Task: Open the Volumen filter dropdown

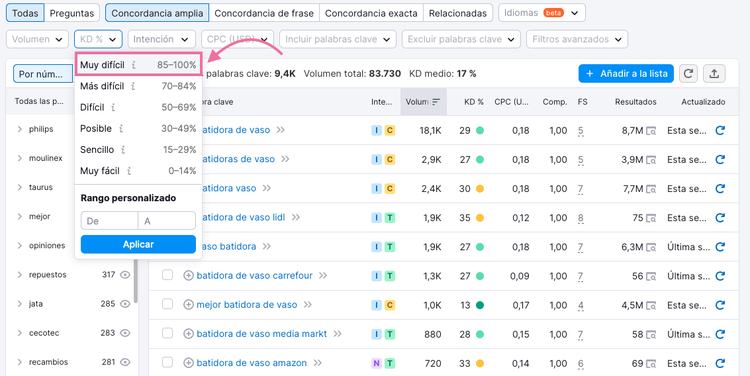Action: coord(37,39)
